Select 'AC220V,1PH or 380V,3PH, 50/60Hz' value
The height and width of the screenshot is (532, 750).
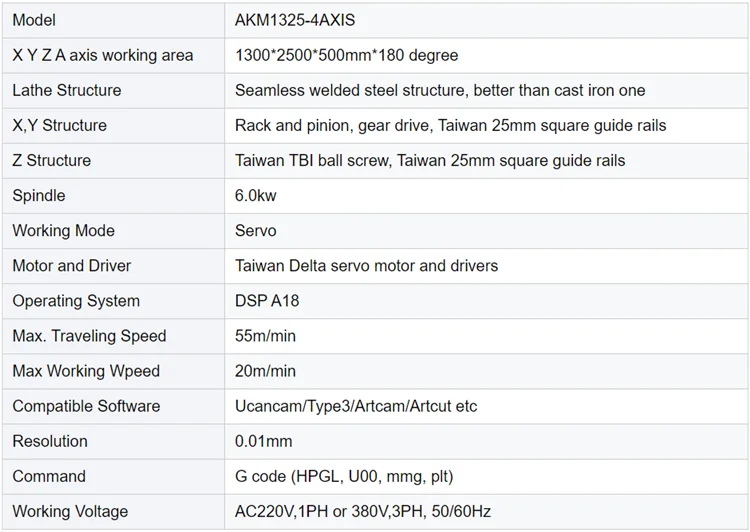(x=363, y=511)
